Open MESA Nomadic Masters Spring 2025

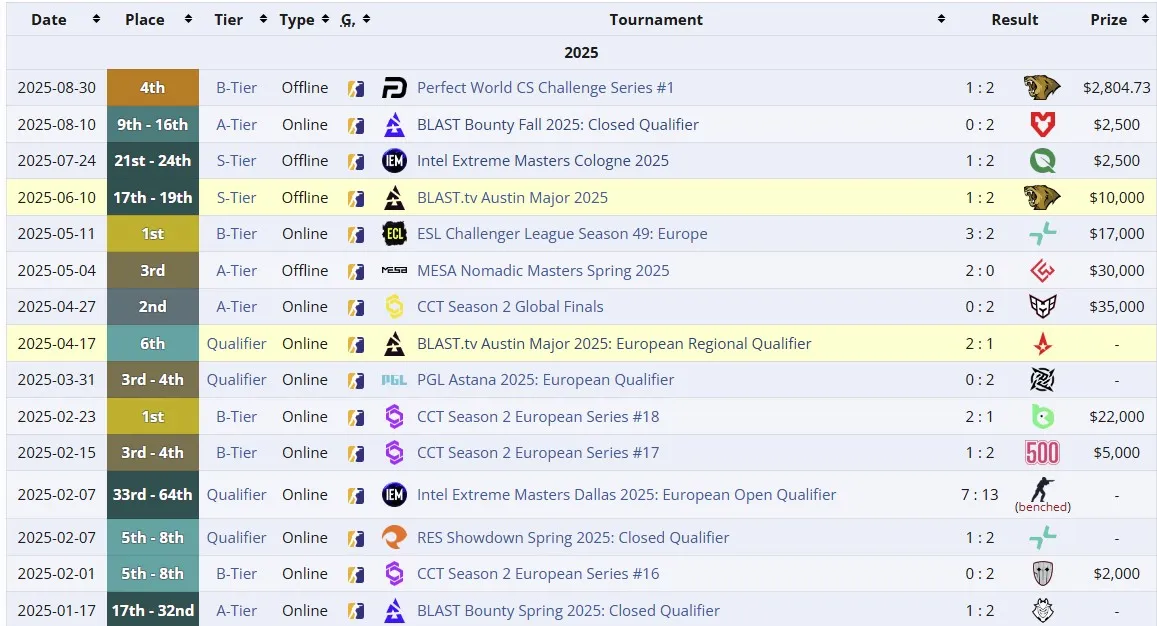pyautogui.click(x=543, y=271)
